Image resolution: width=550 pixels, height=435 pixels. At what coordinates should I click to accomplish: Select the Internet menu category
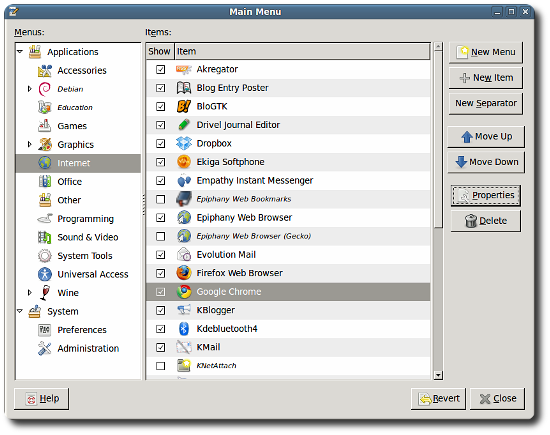coord(78,163)
